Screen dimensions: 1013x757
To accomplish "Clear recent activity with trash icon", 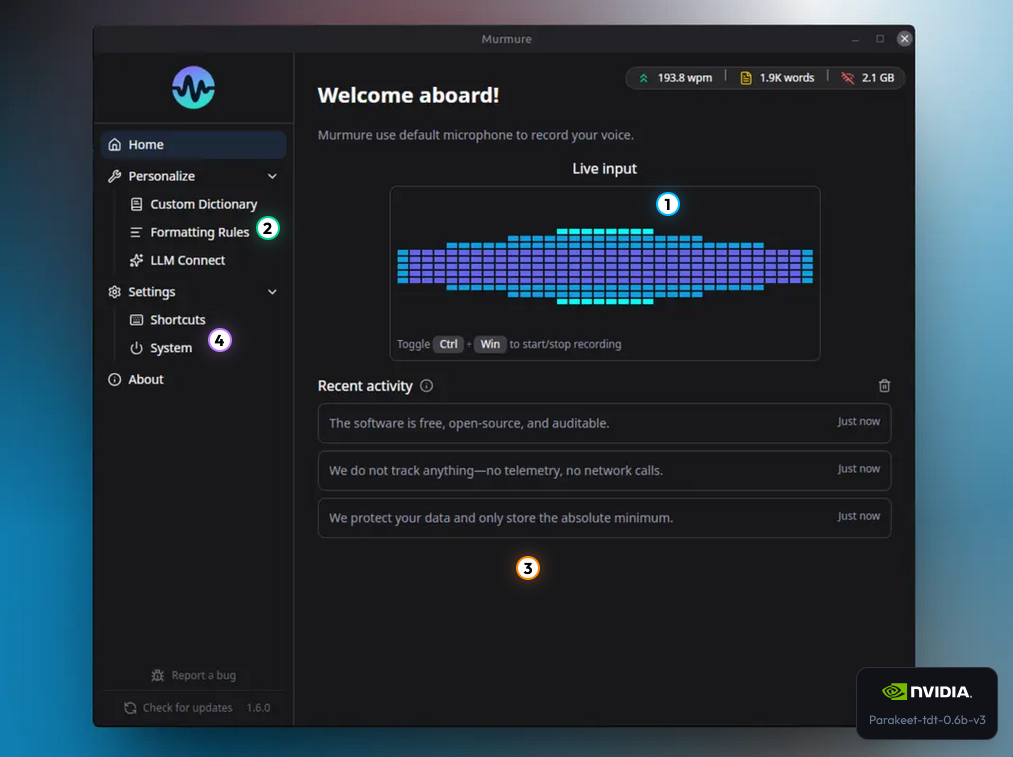I will [884, 386].
